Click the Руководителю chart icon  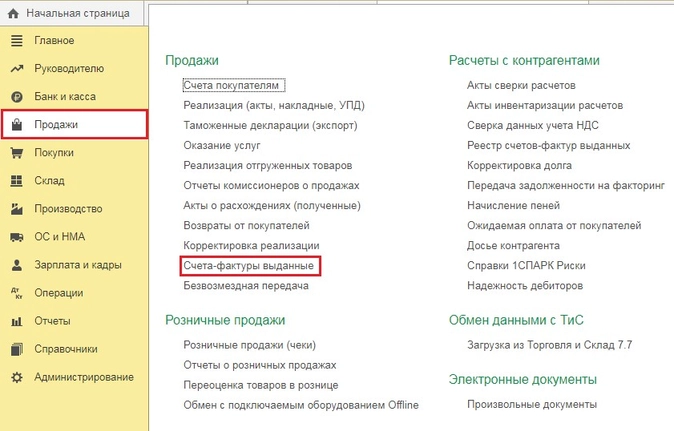(16, 69)
